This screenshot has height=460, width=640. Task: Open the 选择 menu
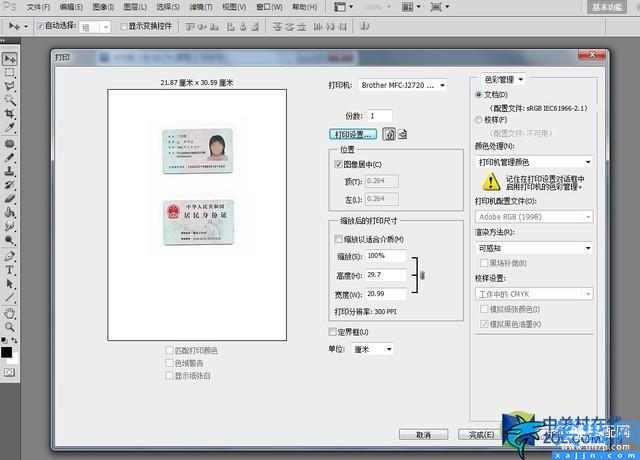(168, 7)
